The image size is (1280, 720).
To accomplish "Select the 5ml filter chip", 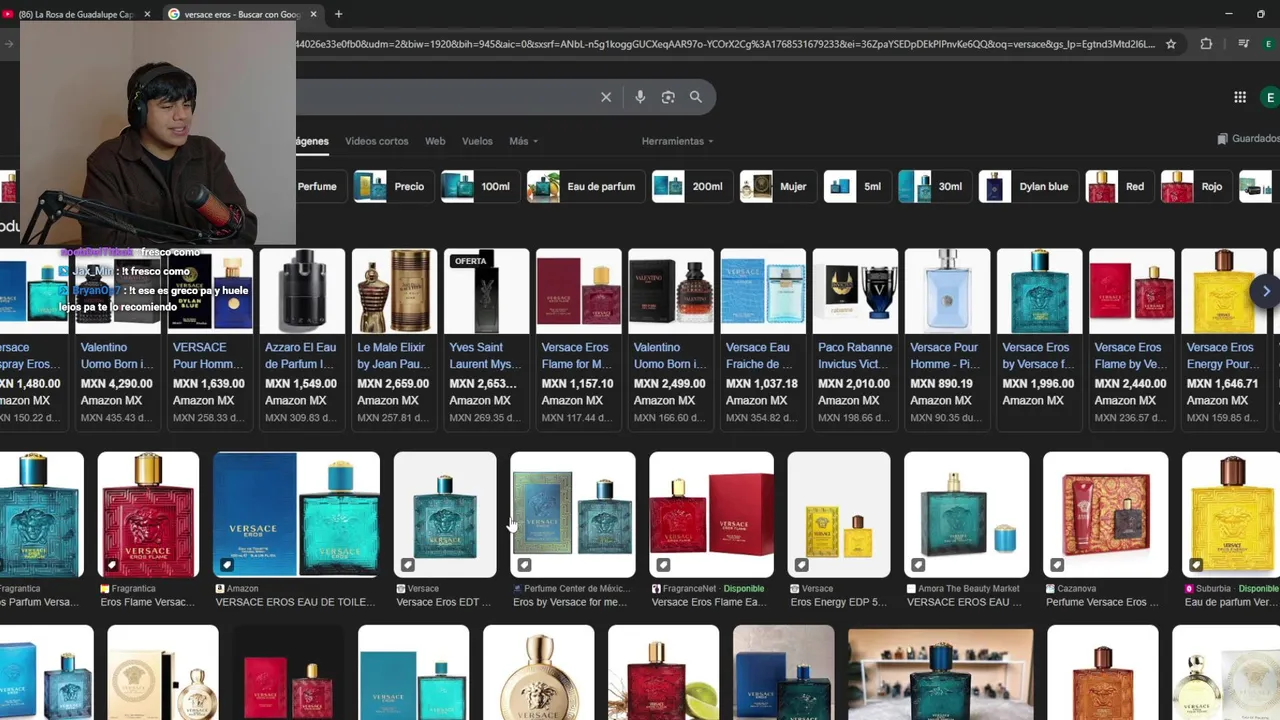I will 857,186.
